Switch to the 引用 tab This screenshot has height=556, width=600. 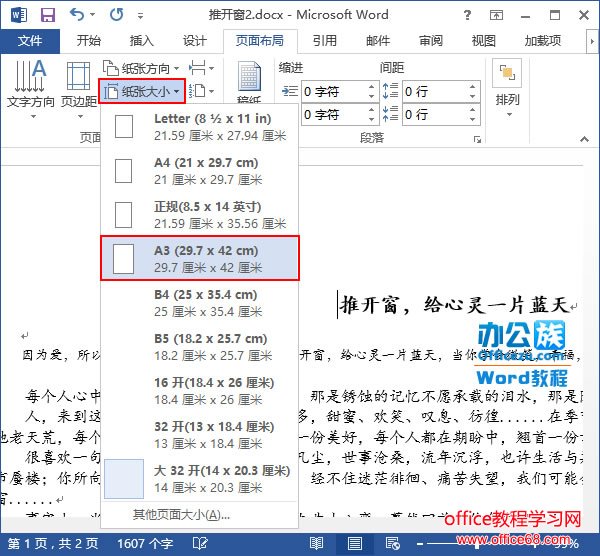(x=324, y=41)
